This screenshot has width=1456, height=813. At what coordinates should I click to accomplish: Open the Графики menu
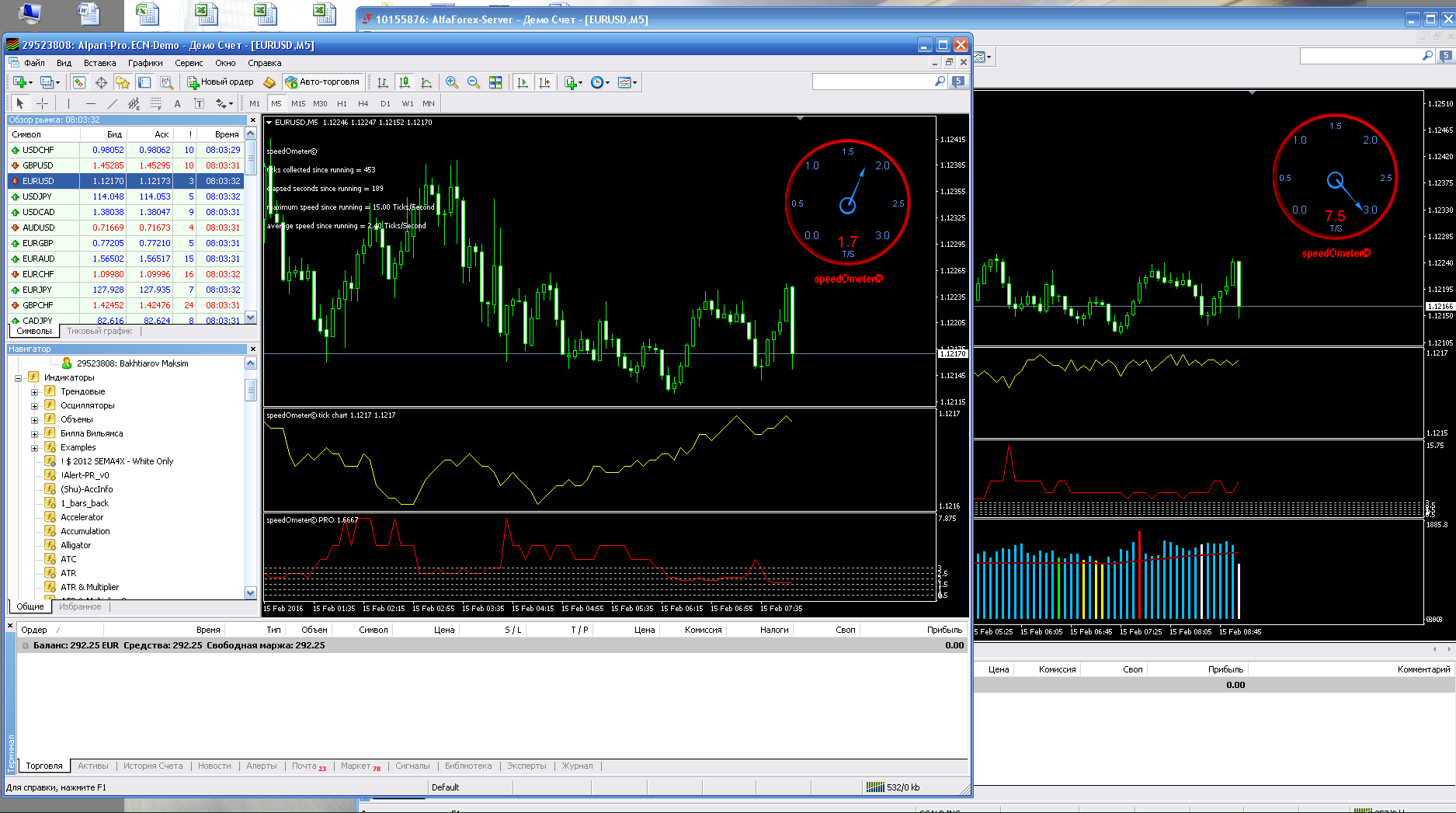tap(145, 63)
